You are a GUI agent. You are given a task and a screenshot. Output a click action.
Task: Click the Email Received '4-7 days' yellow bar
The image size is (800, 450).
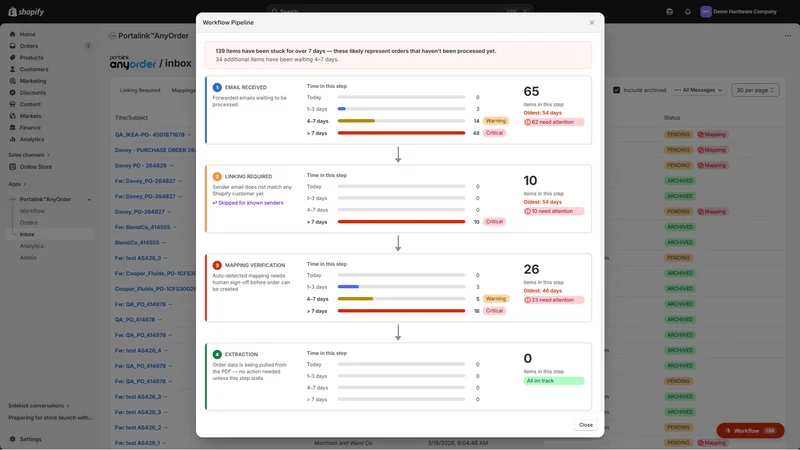pyautogui.click(x=356, y=121)
